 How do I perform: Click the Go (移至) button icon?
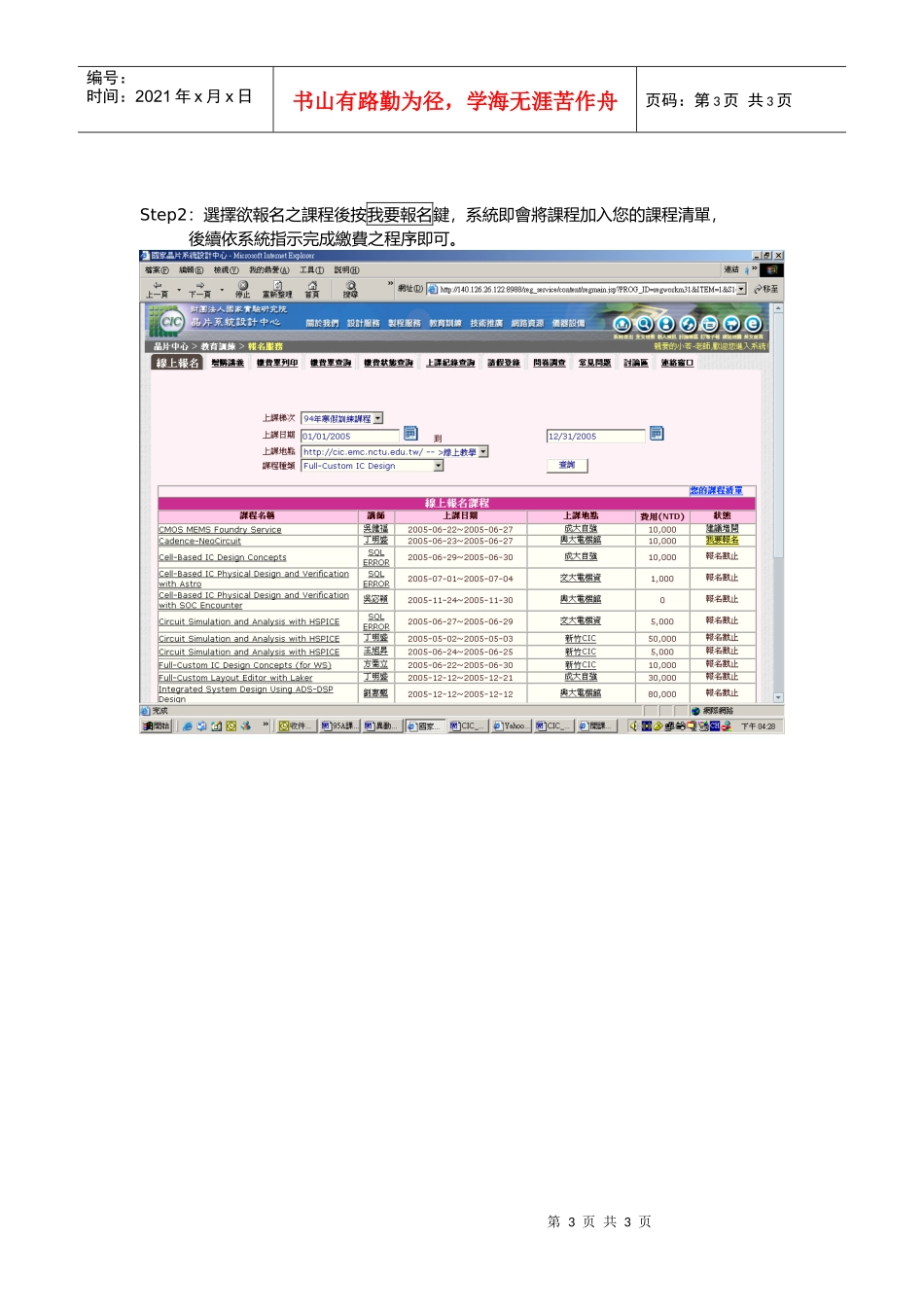click(766, 289)
